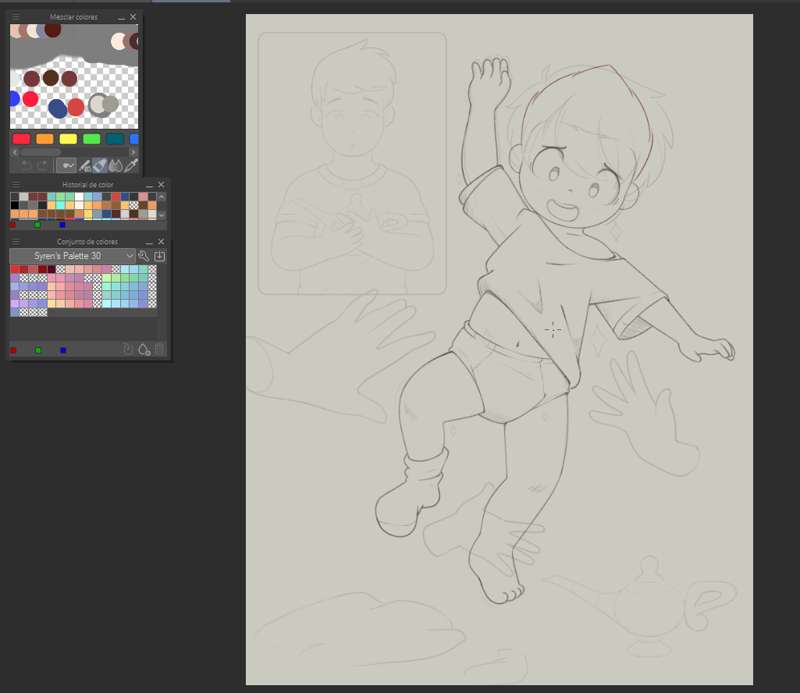Pick the green preset color swatch
800x693 pixels.
91,139
